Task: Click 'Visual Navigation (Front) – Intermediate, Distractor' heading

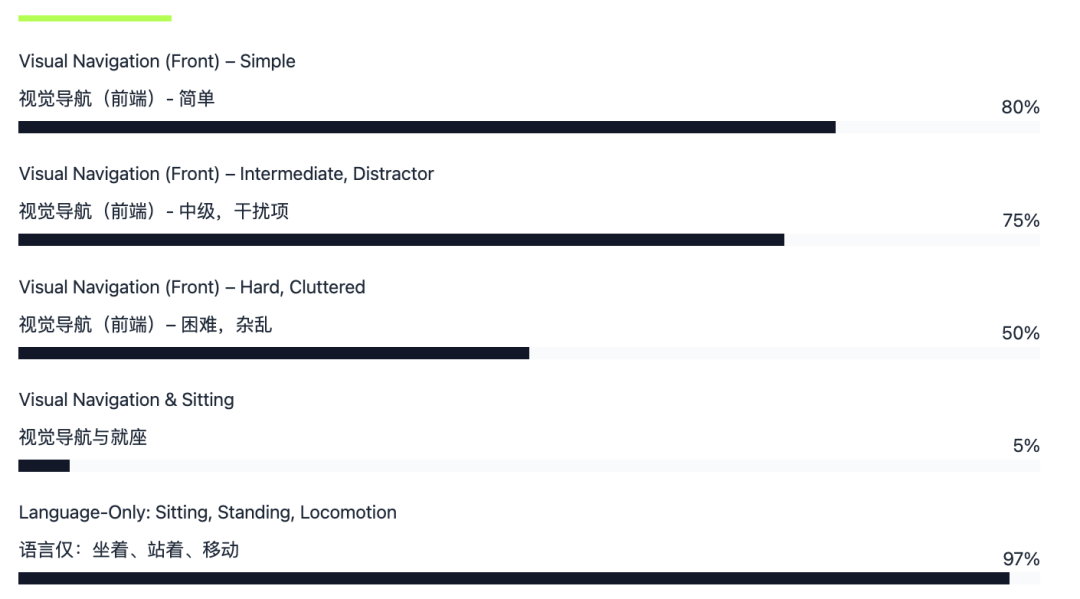Action: click(x=226, y=174)
